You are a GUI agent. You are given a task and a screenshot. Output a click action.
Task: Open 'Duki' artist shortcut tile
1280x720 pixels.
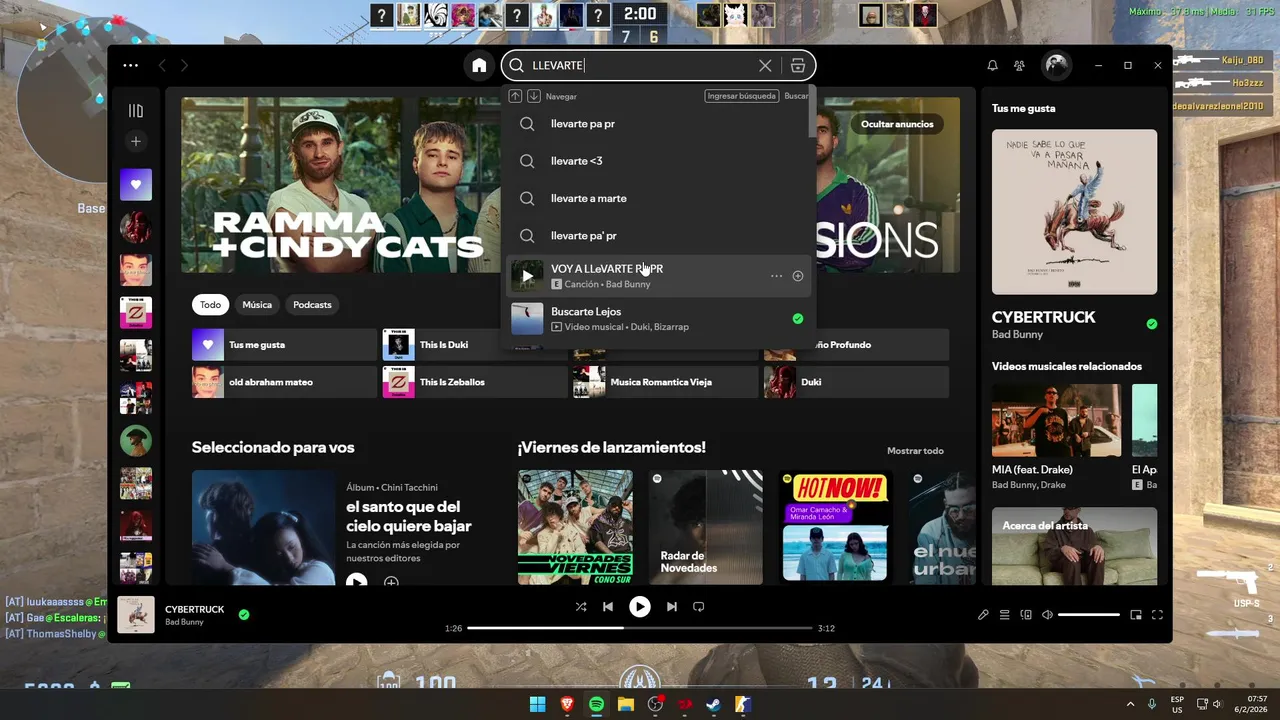pos(856,382)
